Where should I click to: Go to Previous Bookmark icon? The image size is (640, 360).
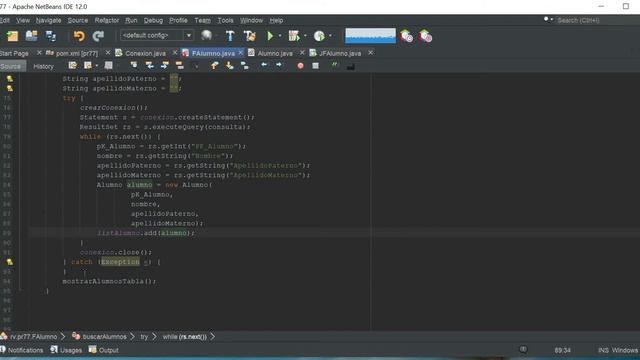click(x=215, y=65)
